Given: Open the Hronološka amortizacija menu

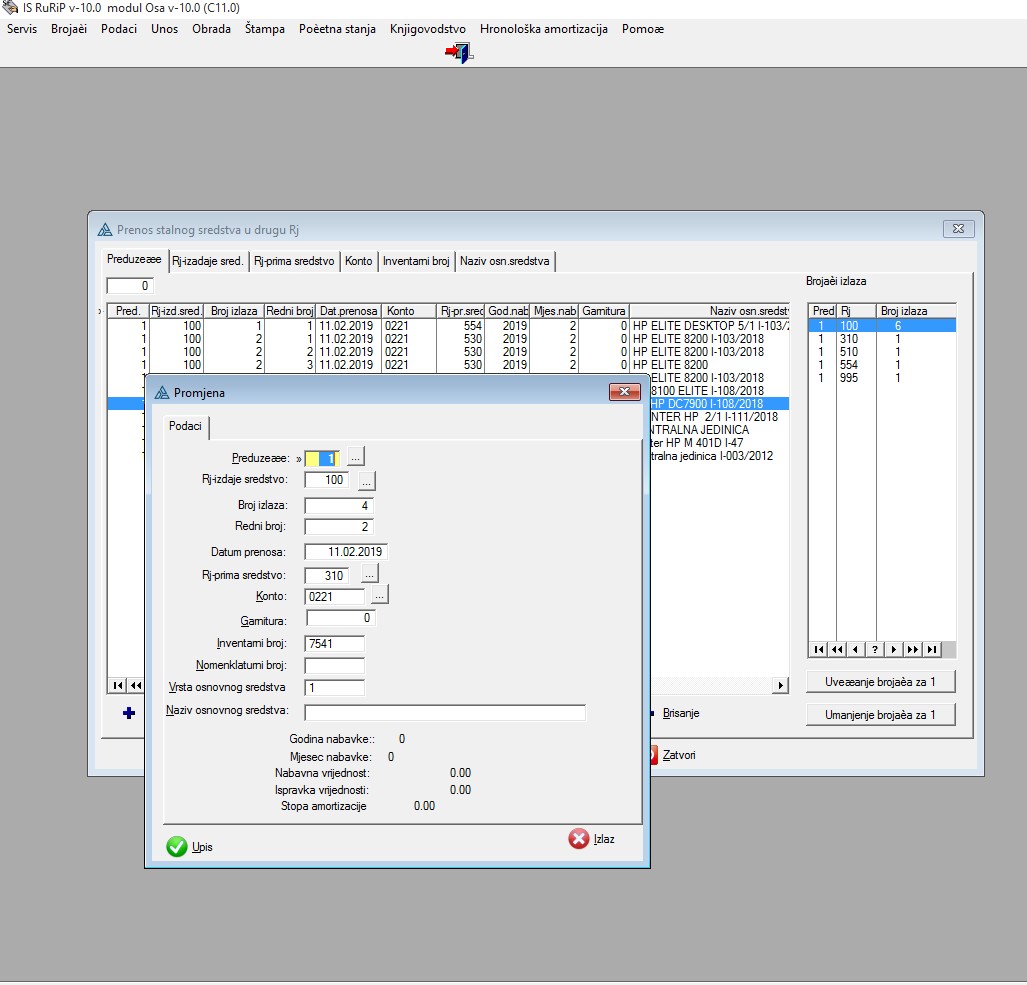Looking at the screenshot, I should [543, 29].
